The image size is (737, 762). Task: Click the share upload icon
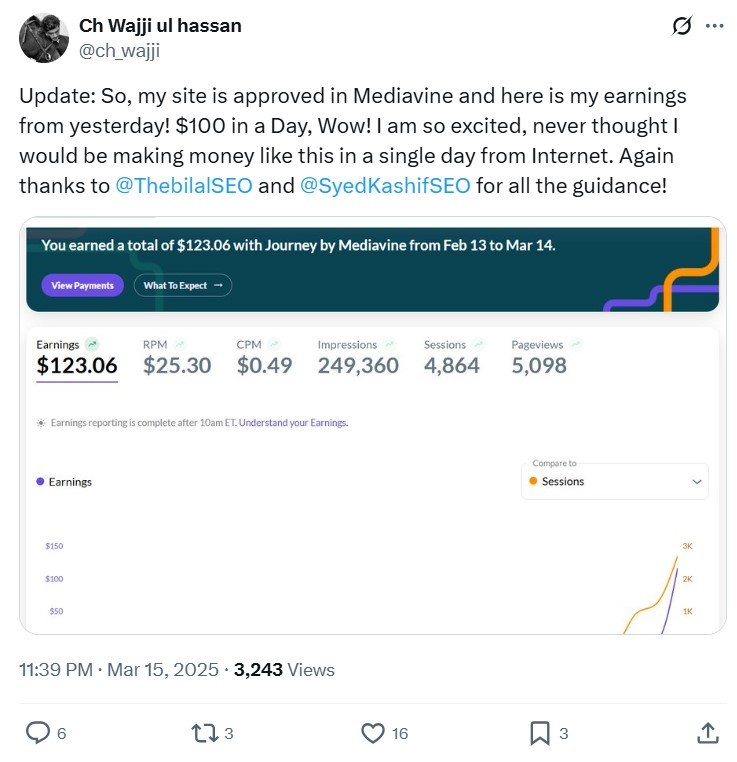707,733
